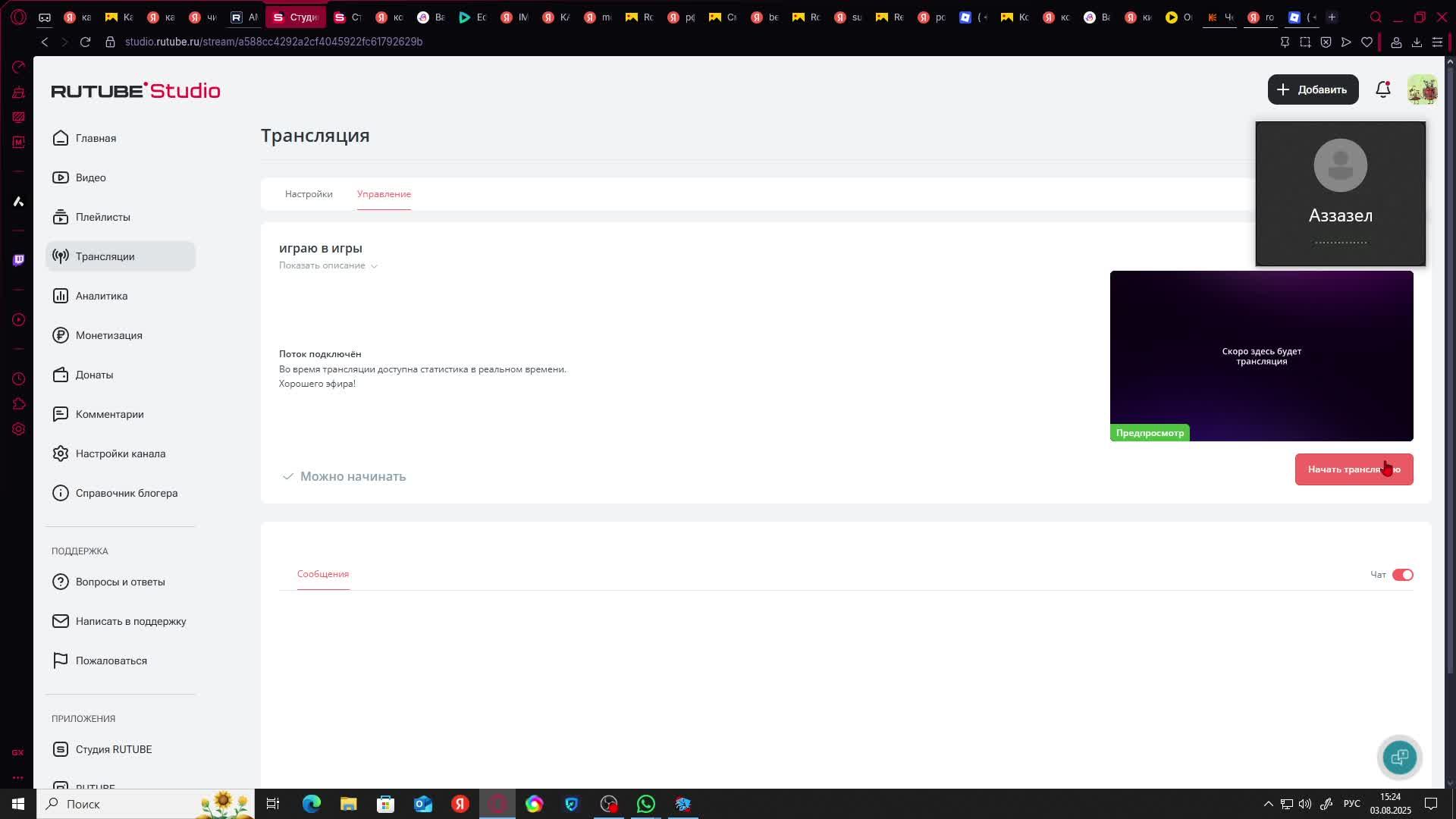Go to Монетизация in the sidebar

(x=108, y=335)
